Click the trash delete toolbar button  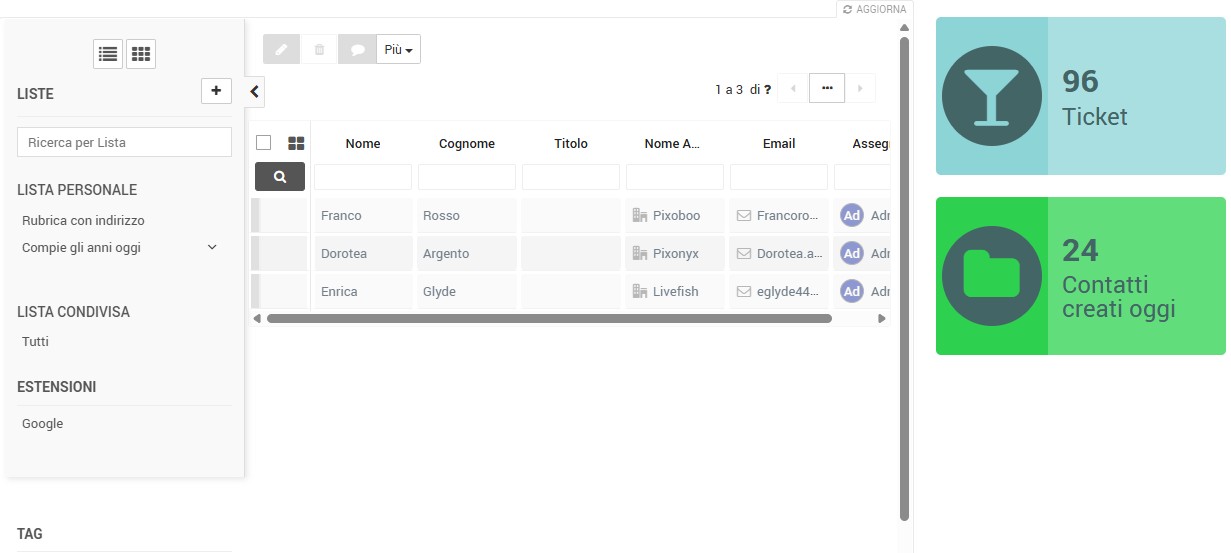tap(319, 49)
